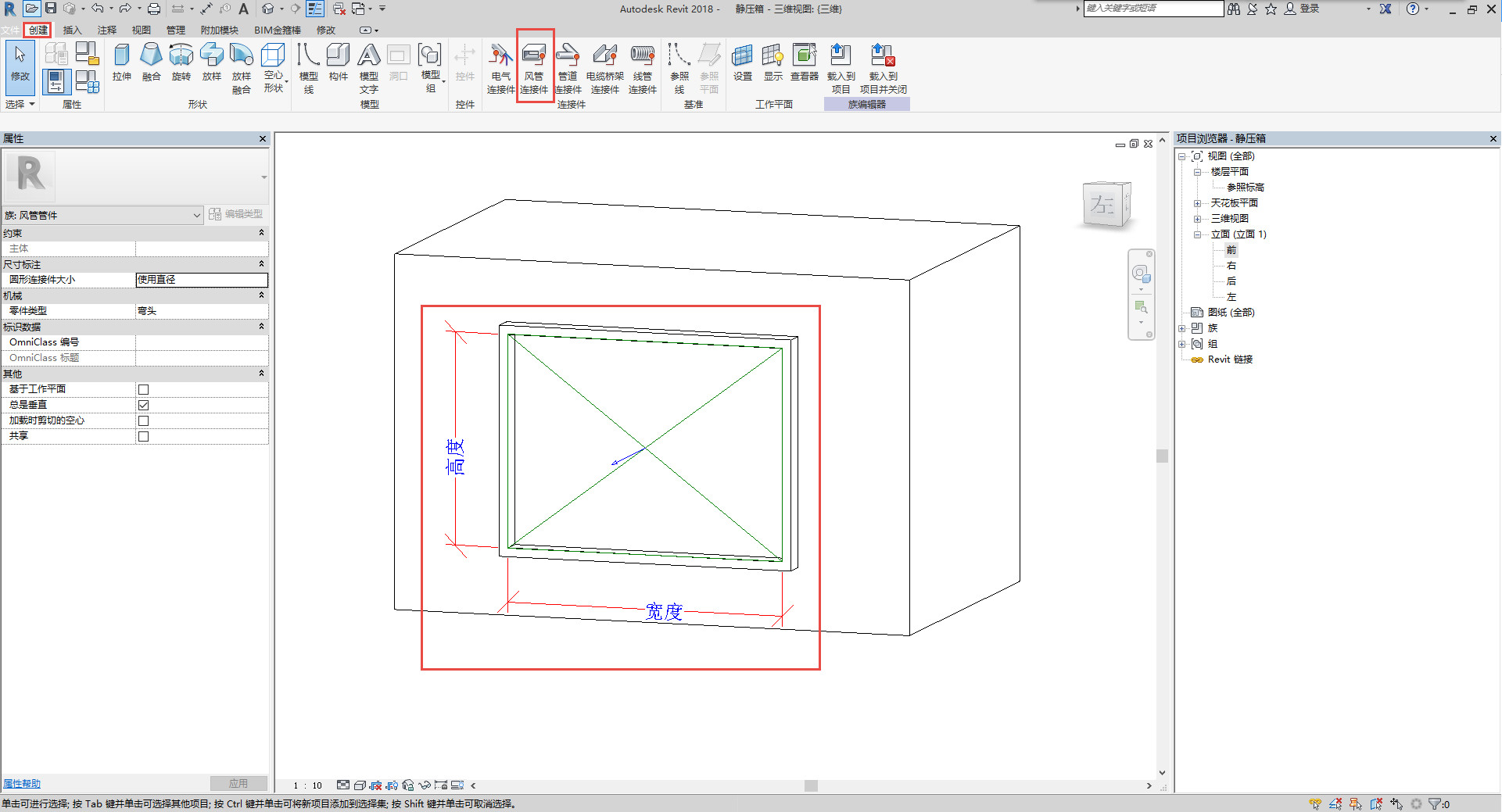Viewport: 1502px width, 812px height.
Task: Collapse the 楼层平面 tree node
Action: [1197, 172]
